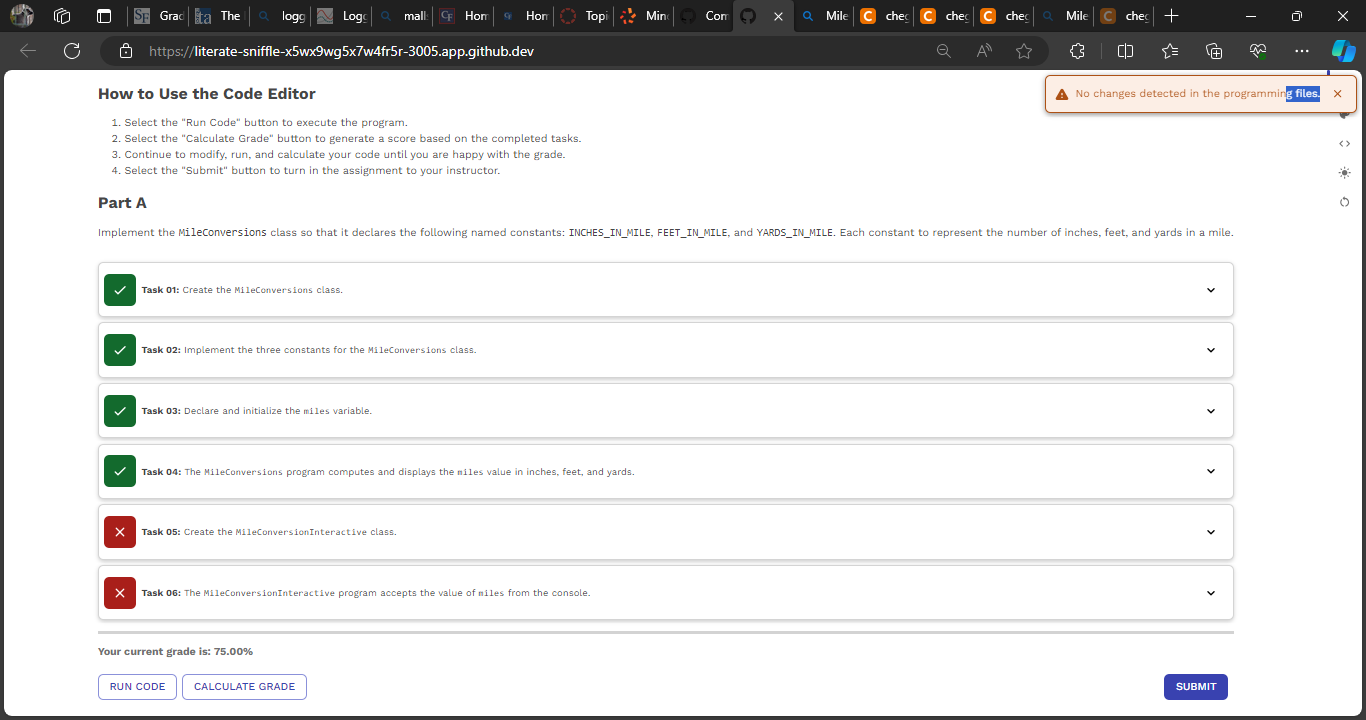
Task: Dismiss the 'No changes detected' notification
Action: pyautogui.click(x=1338, y=93)
